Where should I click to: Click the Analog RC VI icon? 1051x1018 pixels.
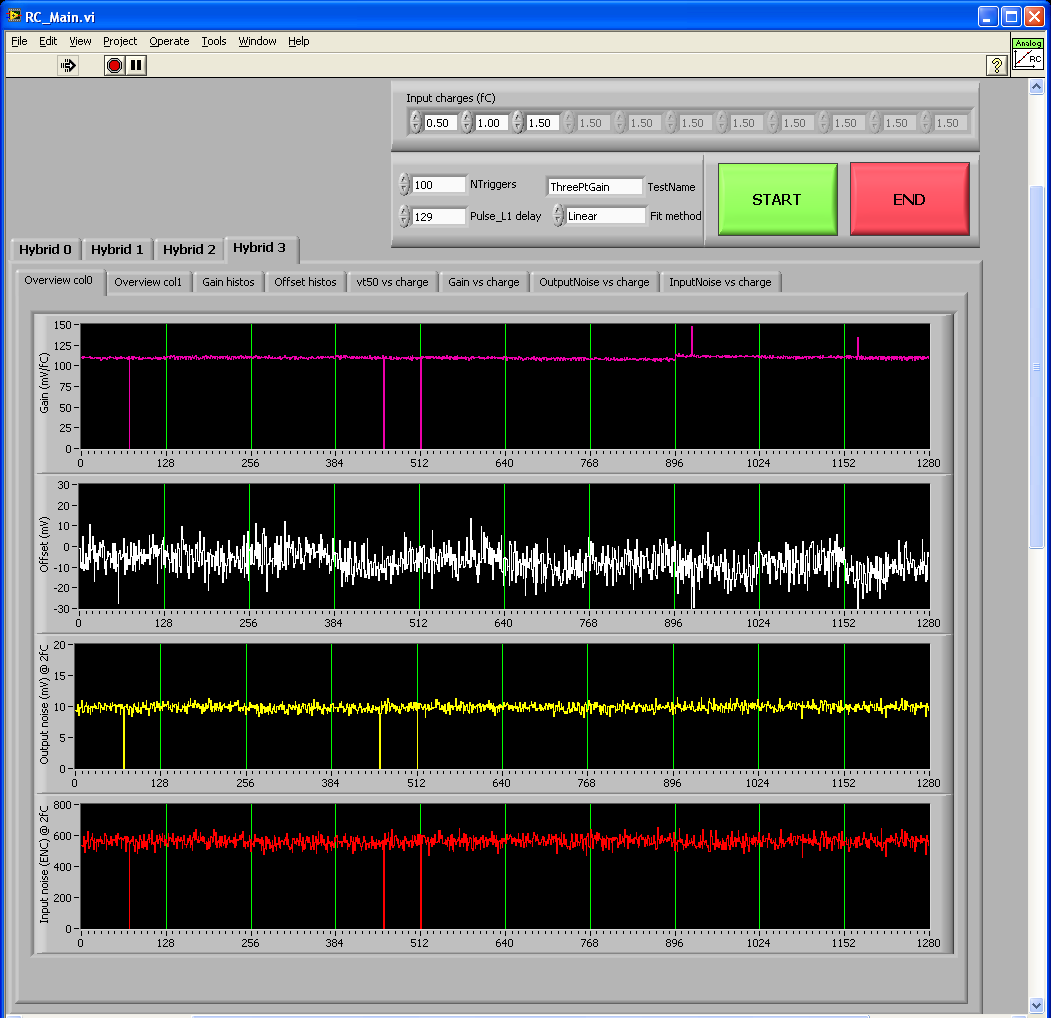[x=1027, y=56]
